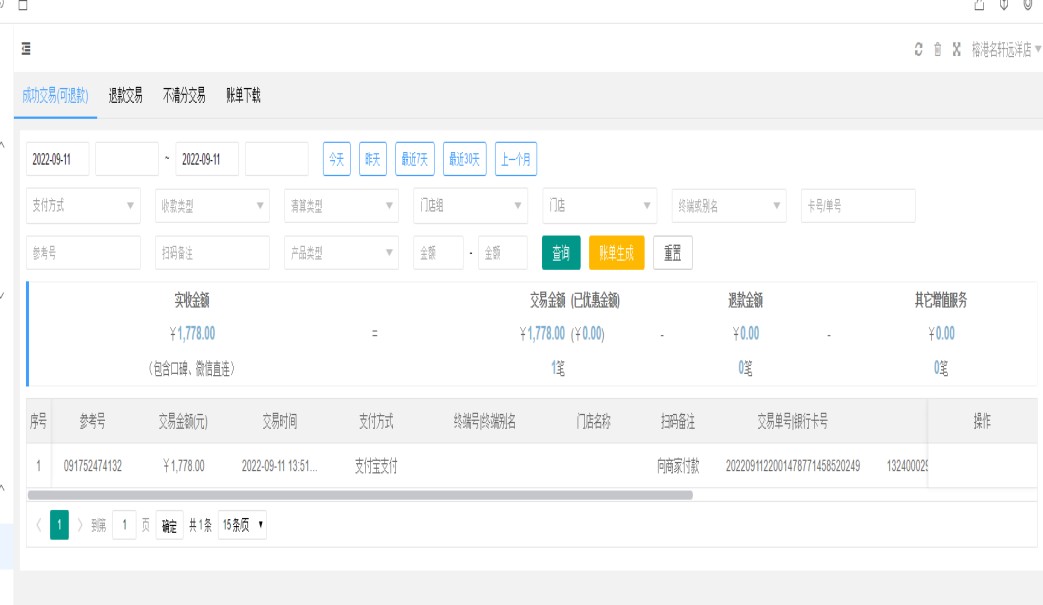Open the 支付方式 dropdown

tap(84, 206)
